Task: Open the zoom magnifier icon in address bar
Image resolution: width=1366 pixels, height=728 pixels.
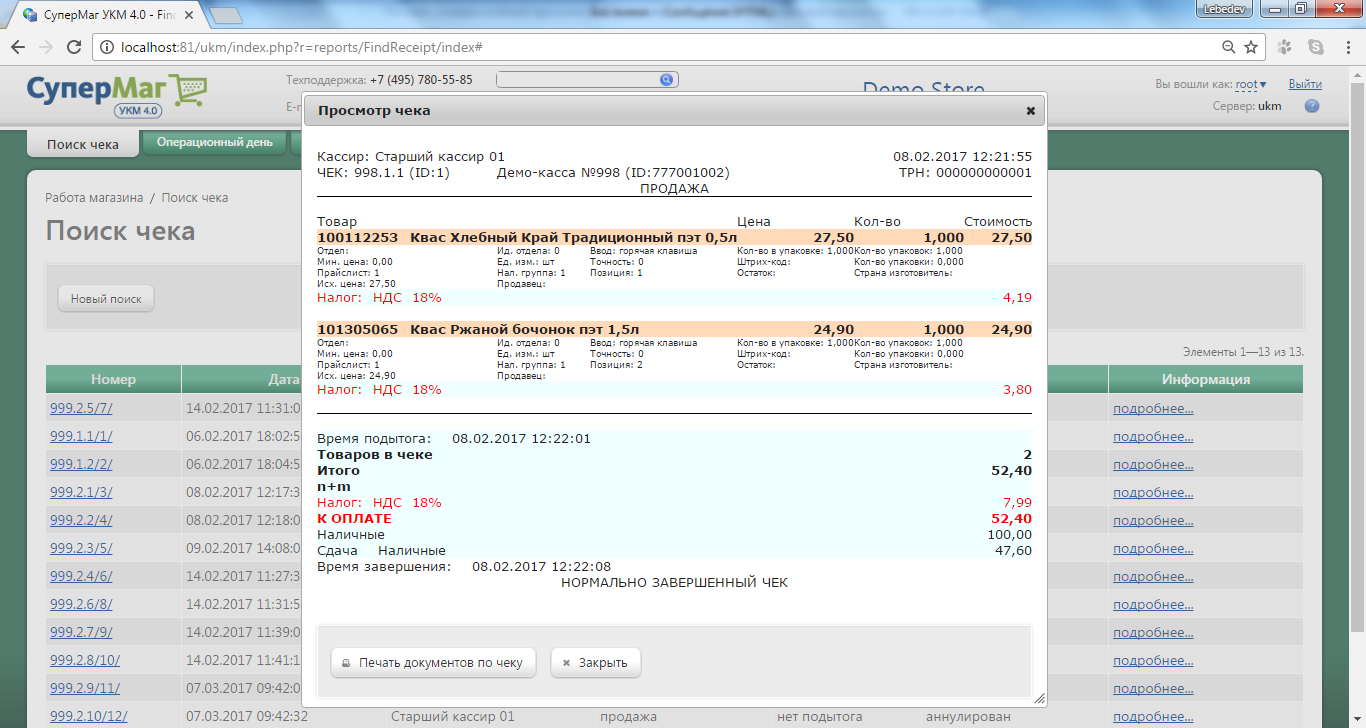Action: (x=1229, y=47)
